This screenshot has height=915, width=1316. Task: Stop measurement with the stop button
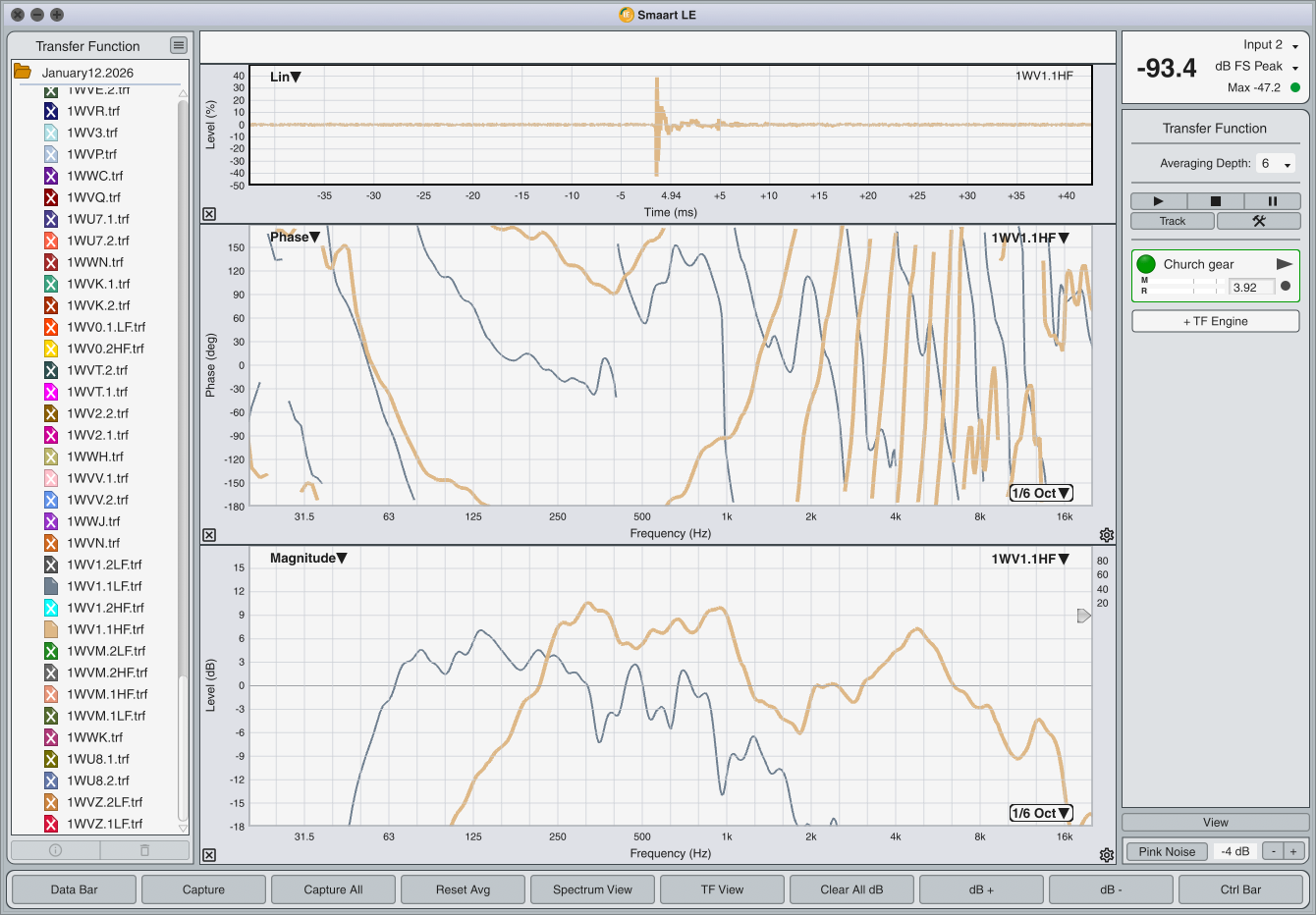tap(1215, 201)
